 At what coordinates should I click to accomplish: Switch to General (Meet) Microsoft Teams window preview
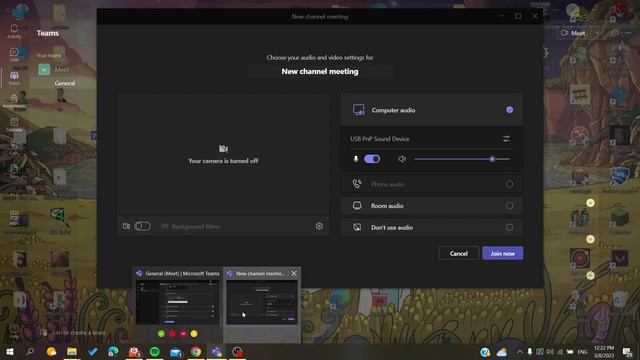click(178, 301)
